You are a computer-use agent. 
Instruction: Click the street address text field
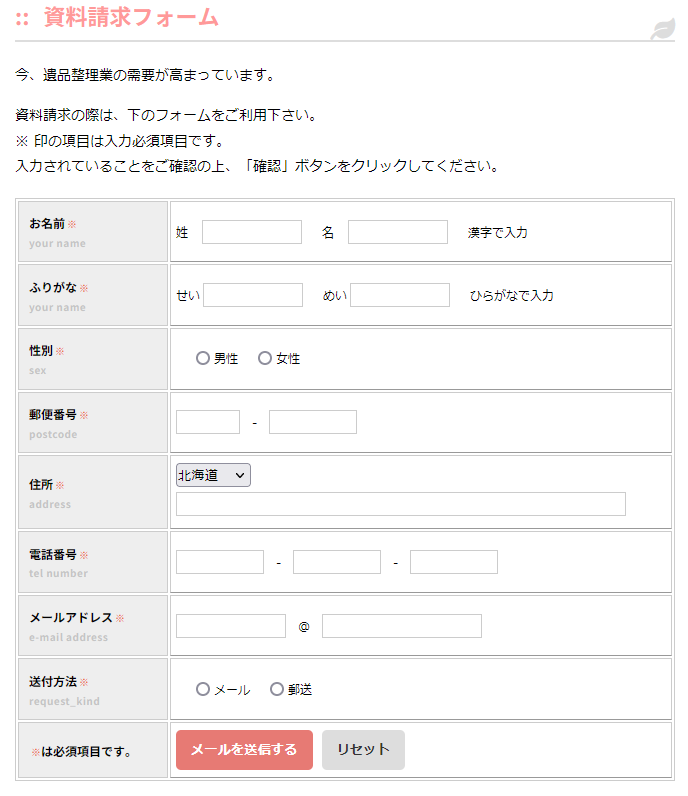(401, 504)
